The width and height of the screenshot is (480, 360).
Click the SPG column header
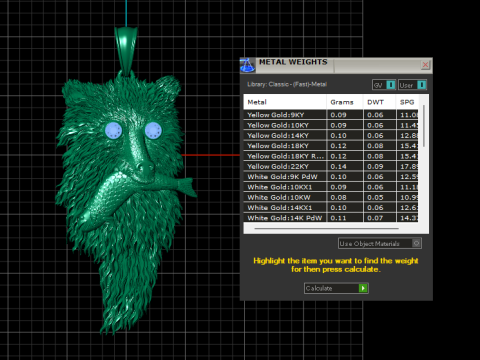(407, 102)
